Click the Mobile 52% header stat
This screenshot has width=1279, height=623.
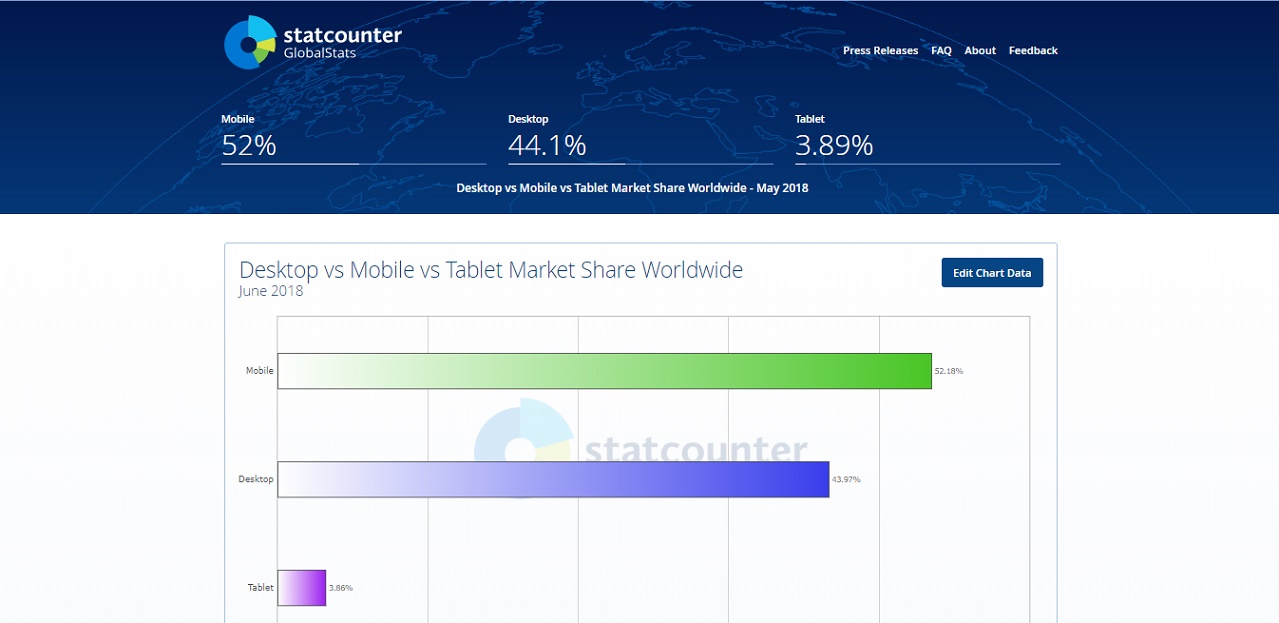(353, 138)
